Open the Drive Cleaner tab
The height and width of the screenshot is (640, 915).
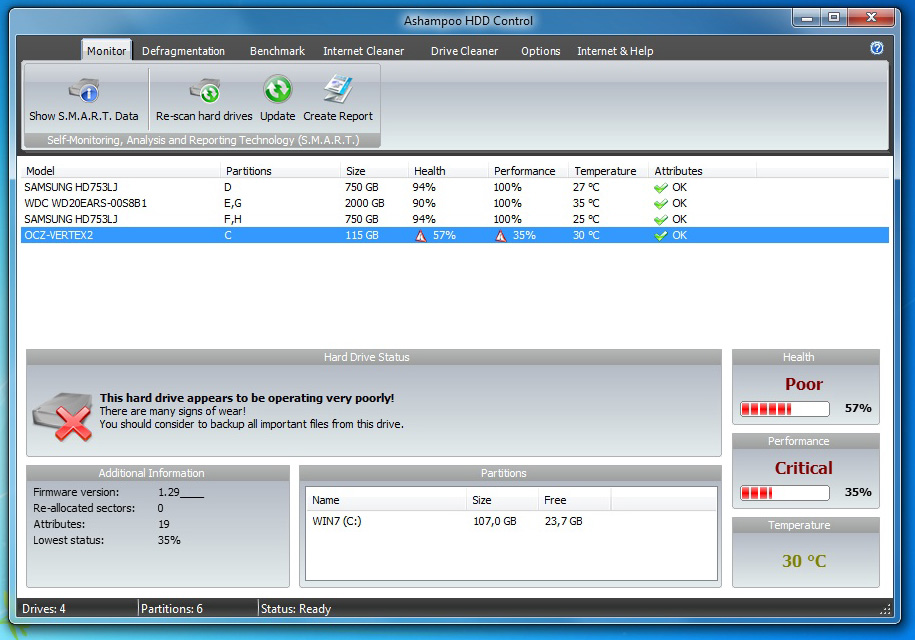click(465, 51)
